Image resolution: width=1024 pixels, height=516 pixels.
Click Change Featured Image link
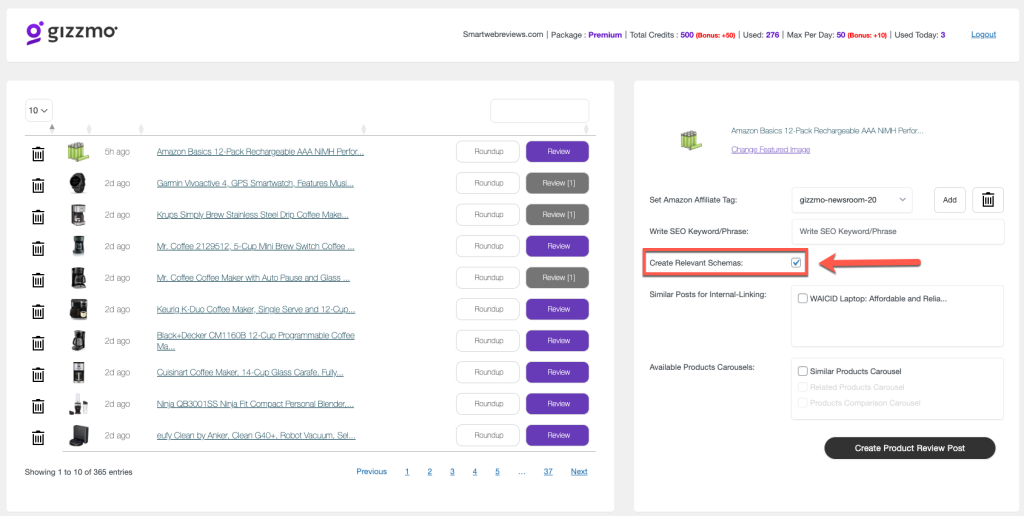(x=770, y=150)
